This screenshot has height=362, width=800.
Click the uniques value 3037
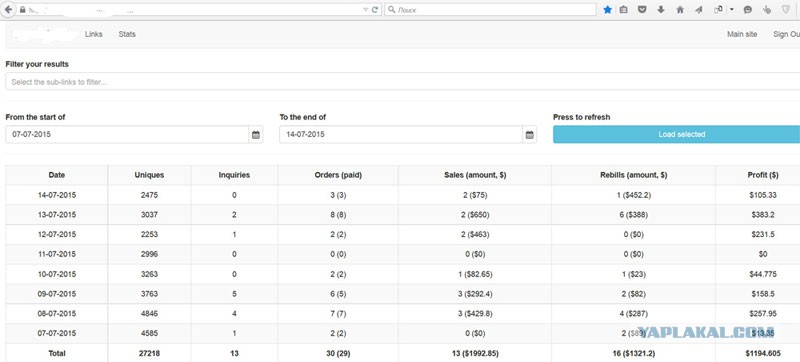tap(149, 215)
